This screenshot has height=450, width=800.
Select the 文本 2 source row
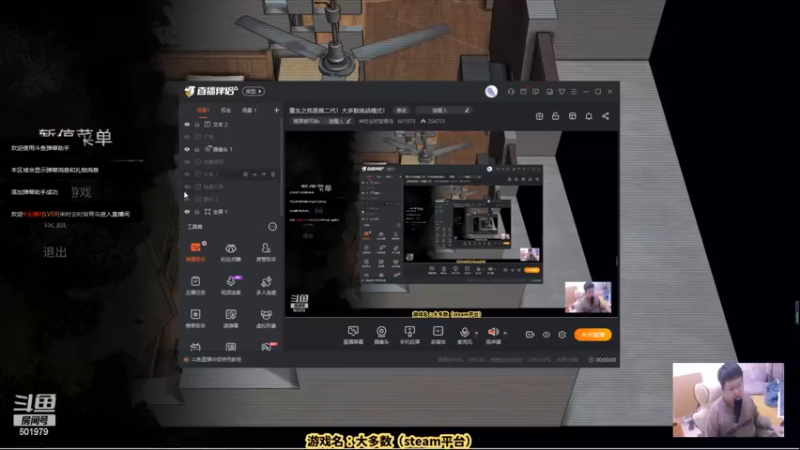coord(231,124)
